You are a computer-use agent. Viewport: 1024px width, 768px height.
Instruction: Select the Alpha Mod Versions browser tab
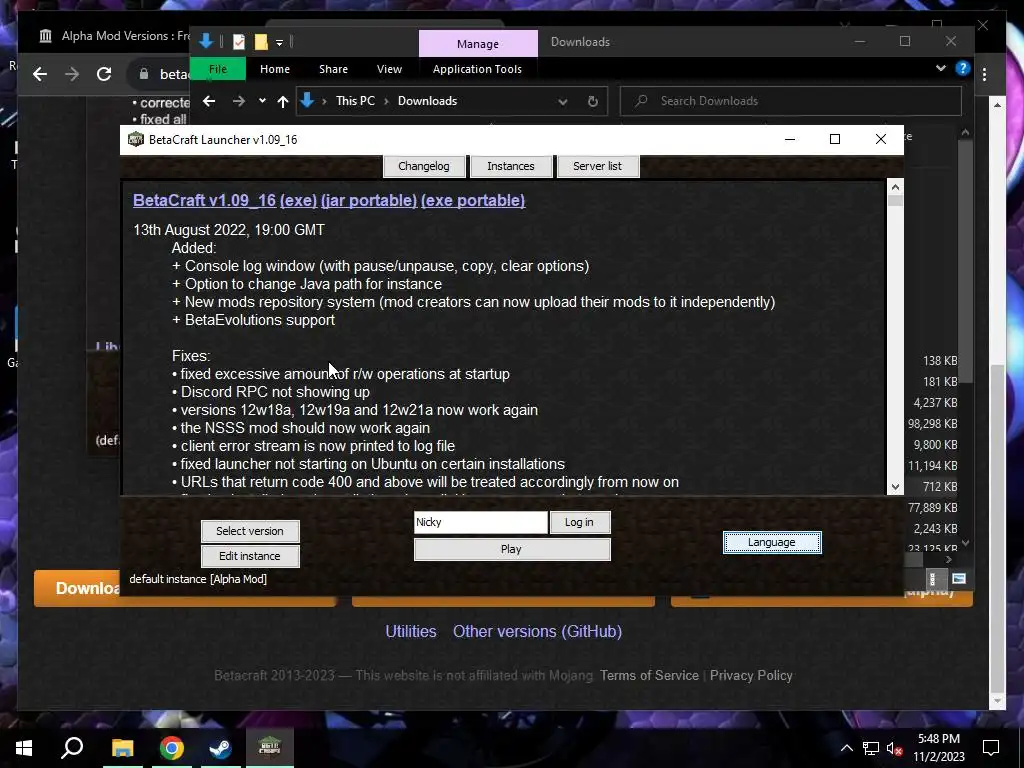coord(114,36)
